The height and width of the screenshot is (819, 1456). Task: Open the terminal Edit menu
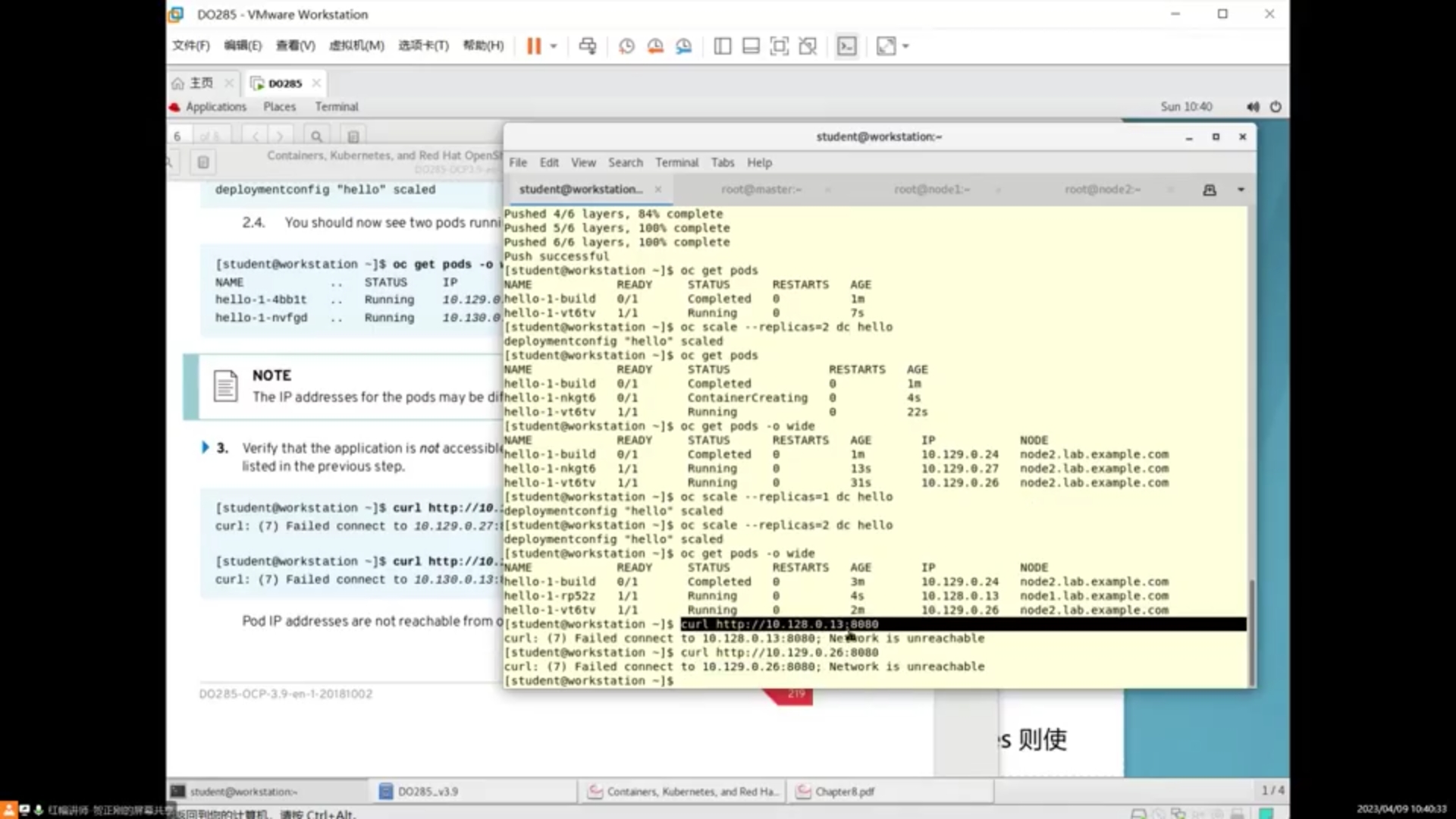click(x=549, y=162)
